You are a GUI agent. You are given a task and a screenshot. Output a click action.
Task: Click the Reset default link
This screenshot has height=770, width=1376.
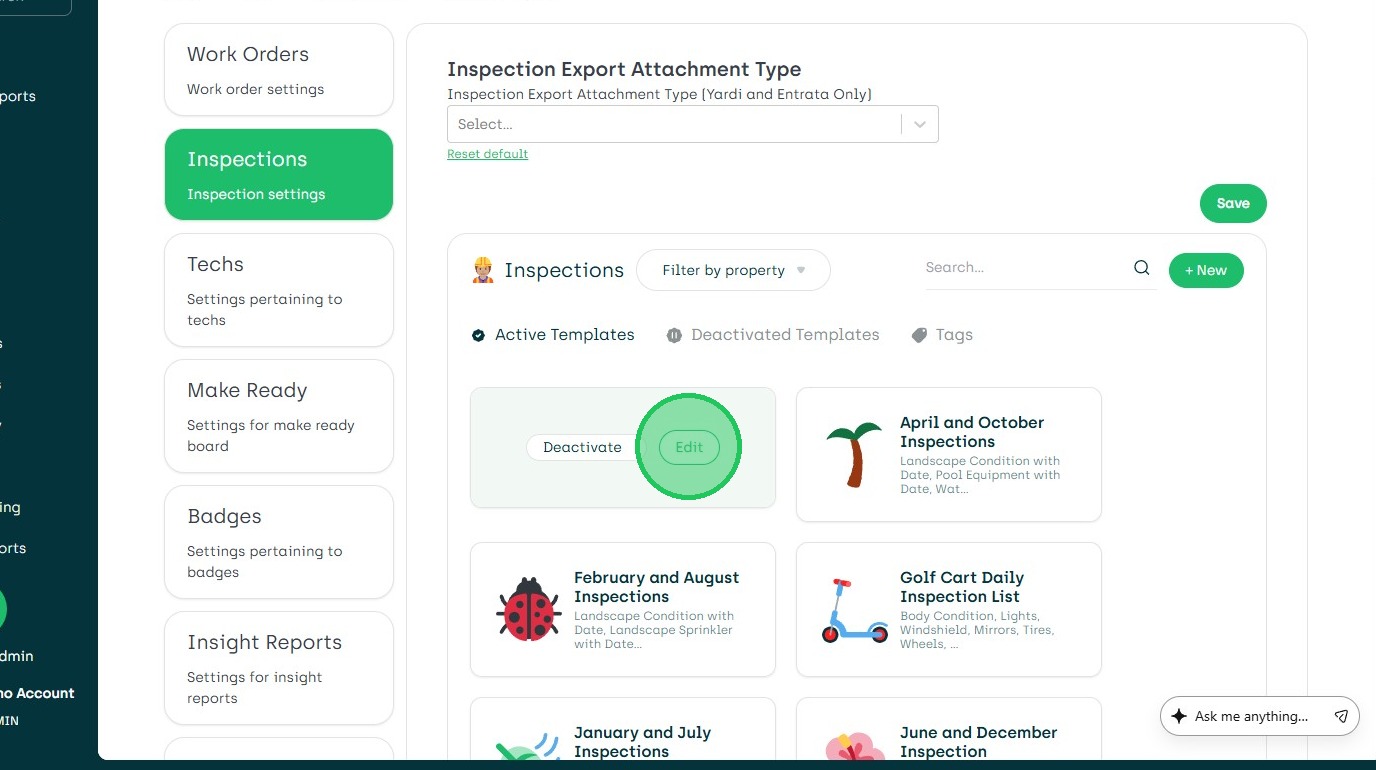487,154
